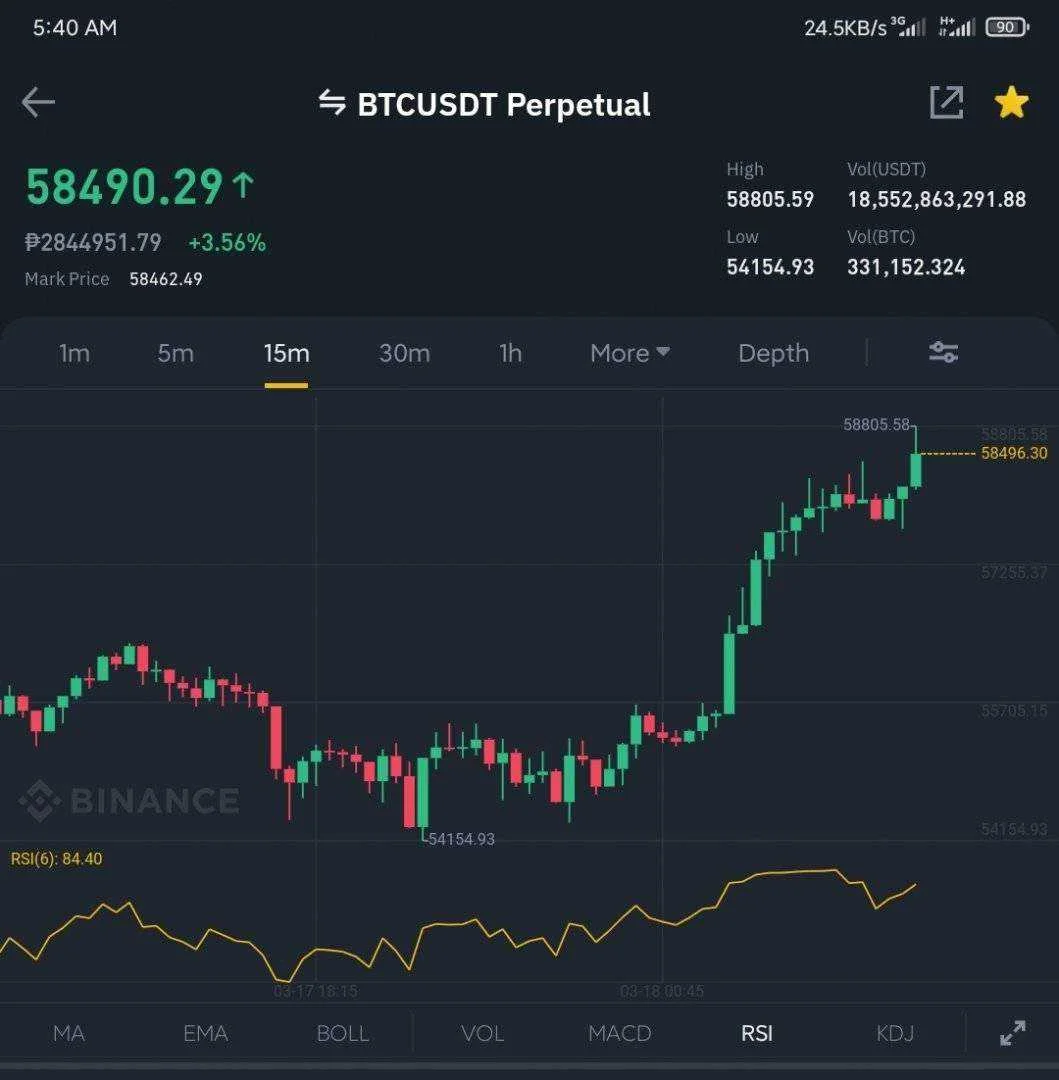The width and height of the screenshot is (1059, 1080).
Task: Tap Vol(BTC) value 331,152.324
Action: pos(906,267)
